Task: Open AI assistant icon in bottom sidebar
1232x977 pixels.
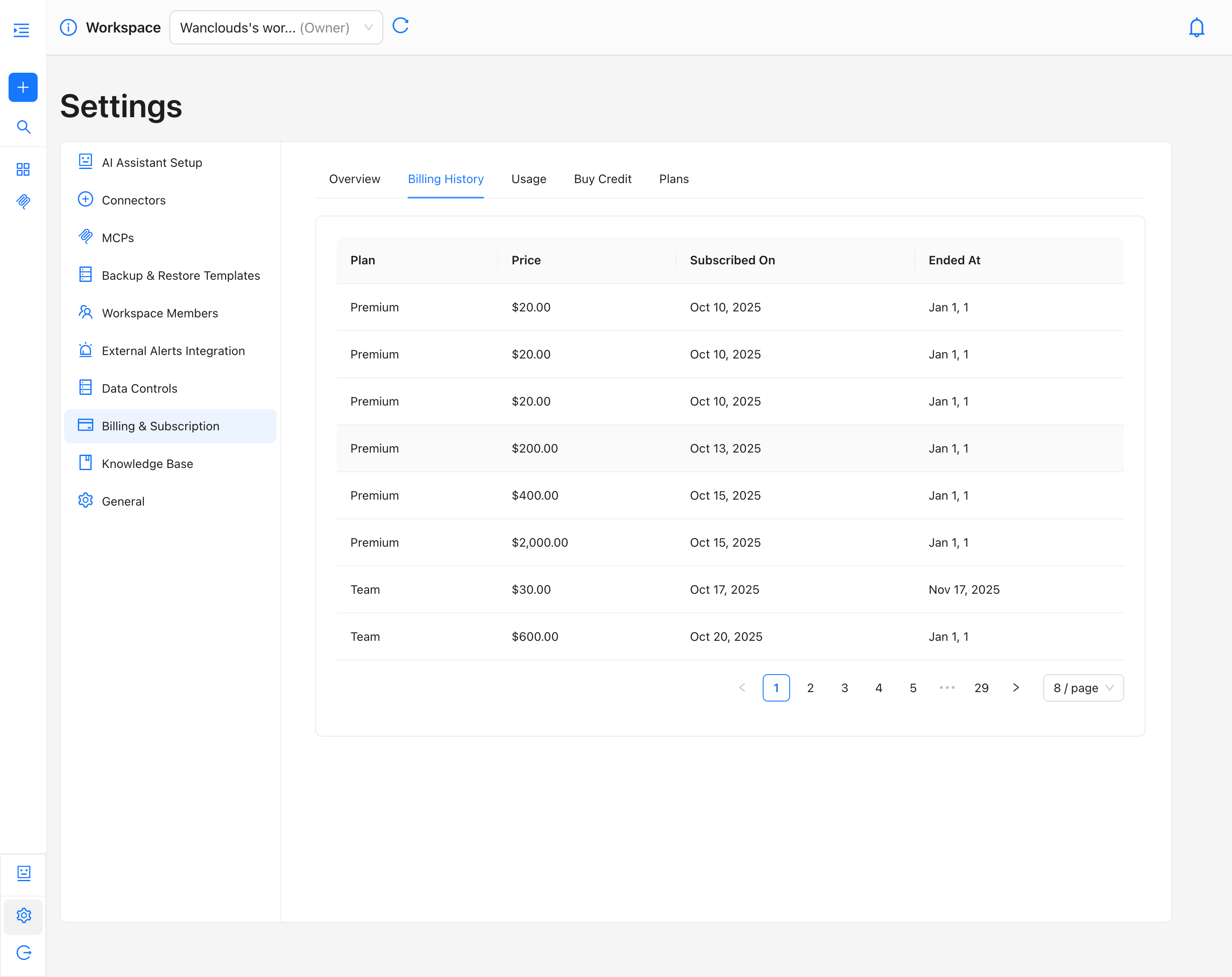Action: tap(24, 873)
